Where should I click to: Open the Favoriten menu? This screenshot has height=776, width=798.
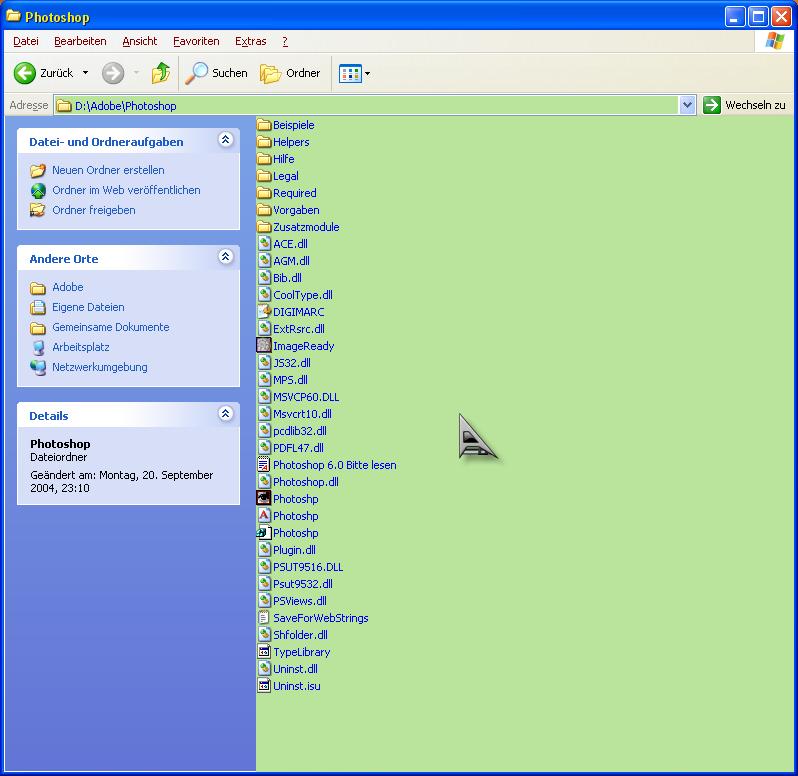point(196,41)
